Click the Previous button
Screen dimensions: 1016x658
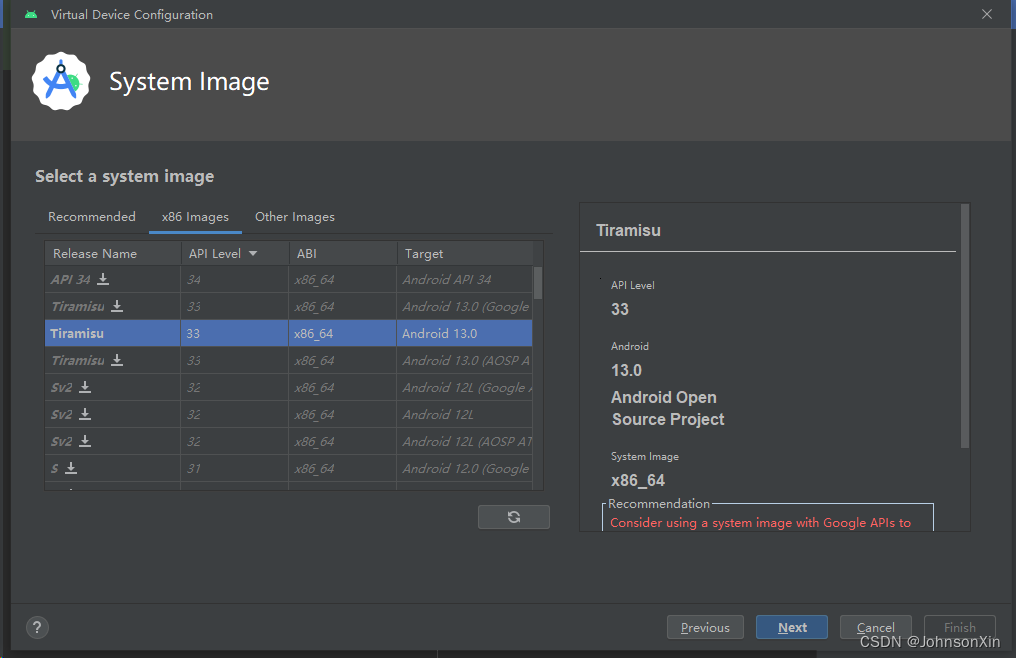(x=705, y=627)
